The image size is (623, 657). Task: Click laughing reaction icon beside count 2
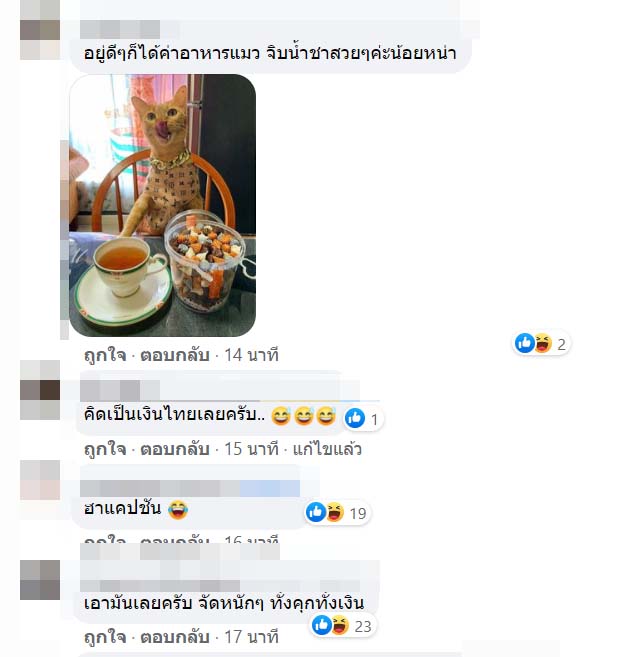[543, 343]
